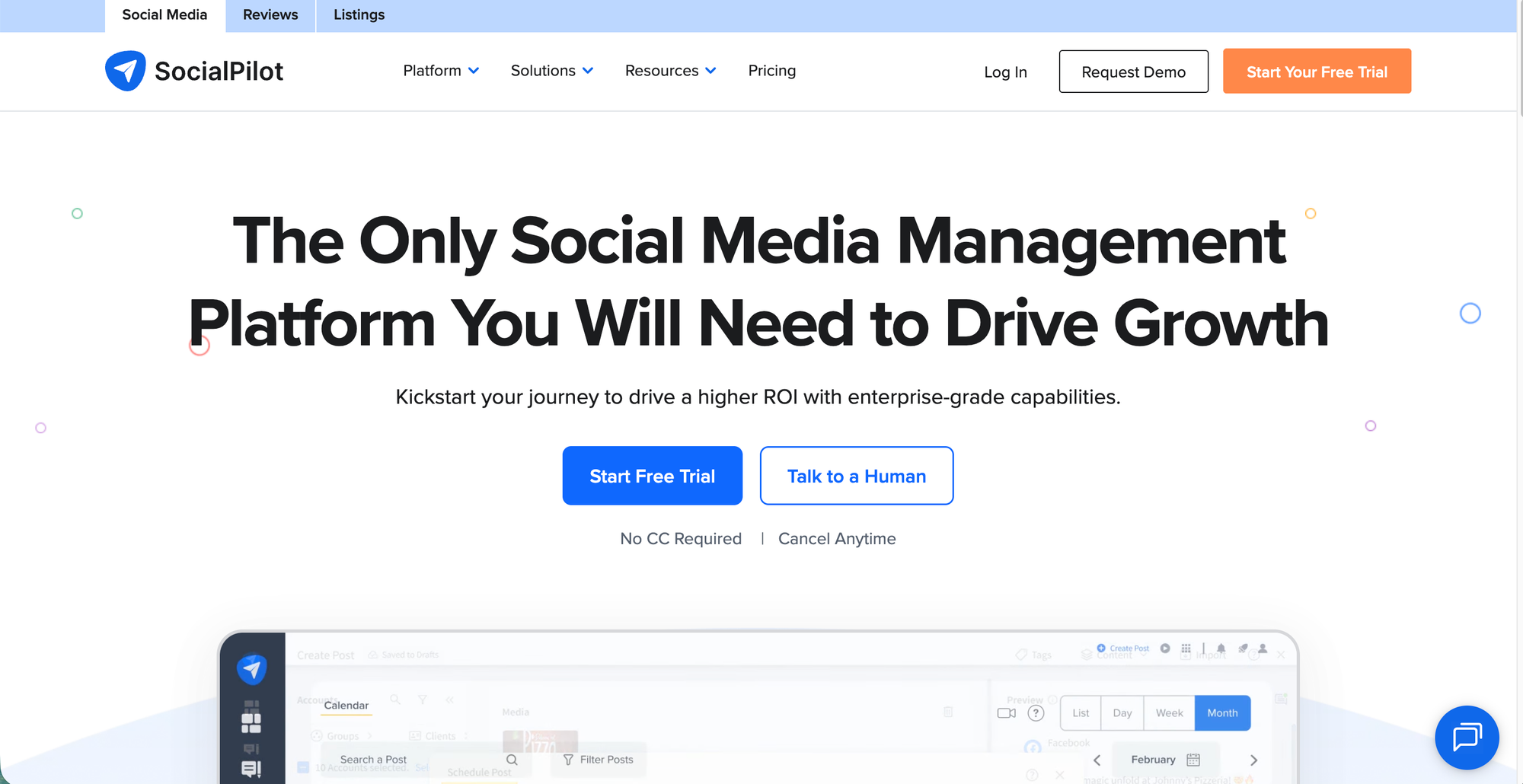This screenshot has width=1523, height=784.
Task: Click the rocket icon in the preview header
Action: coord(1243,649)
